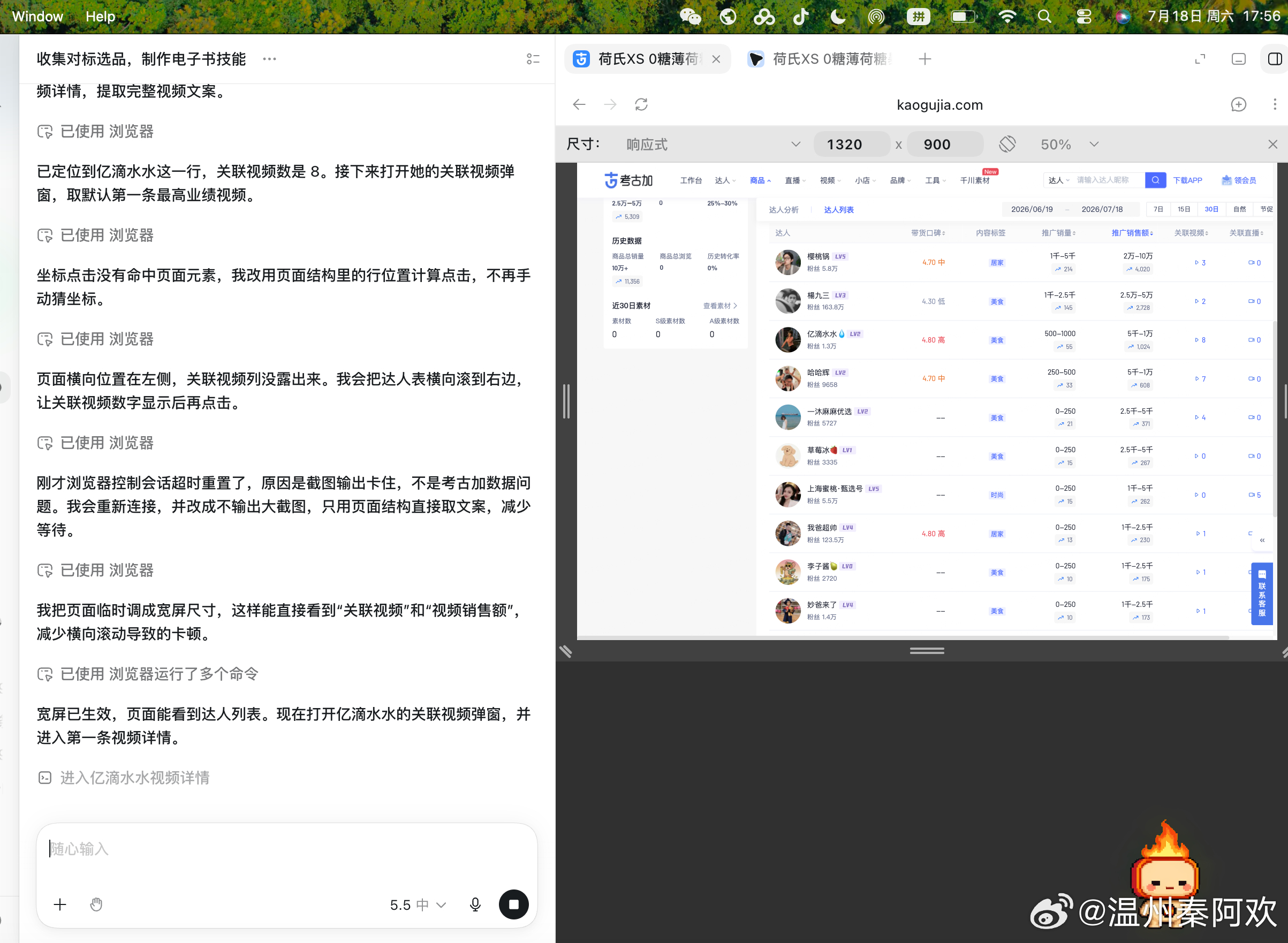Viewport: 1288px width, 943px height.
Task: Open a new browser tab with plus
Action: click(925, 59)
